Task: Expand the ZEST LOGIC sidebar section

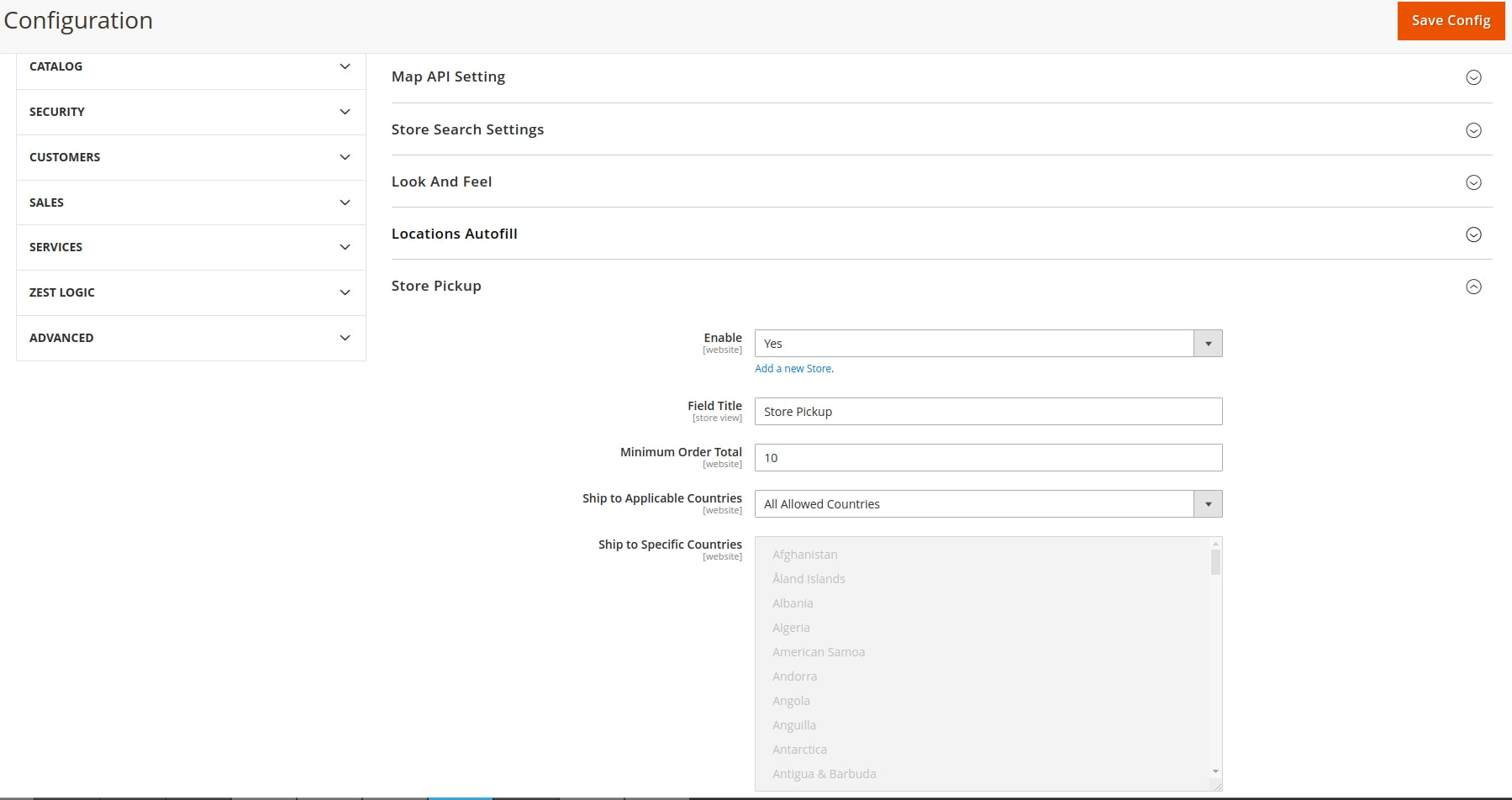Action: (x=191, y=292)
